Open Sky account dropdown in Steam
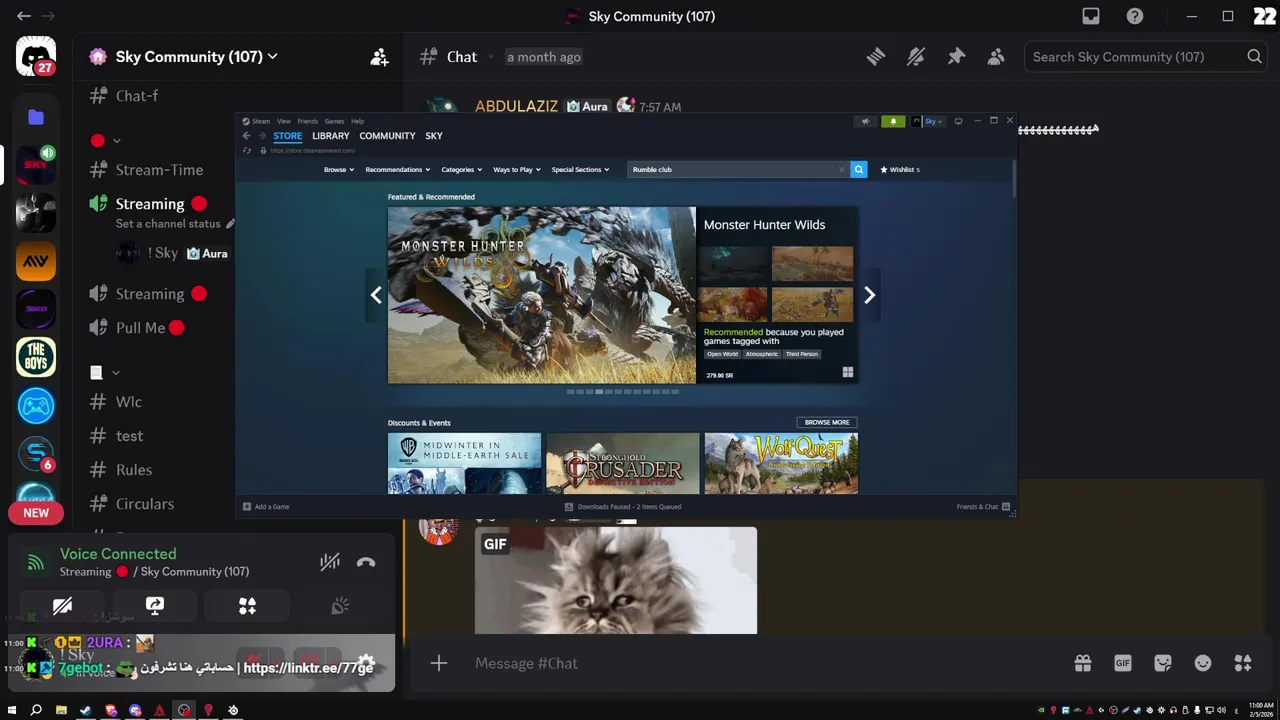Viewport: 1280px width, 720px height. pos(929,121)
